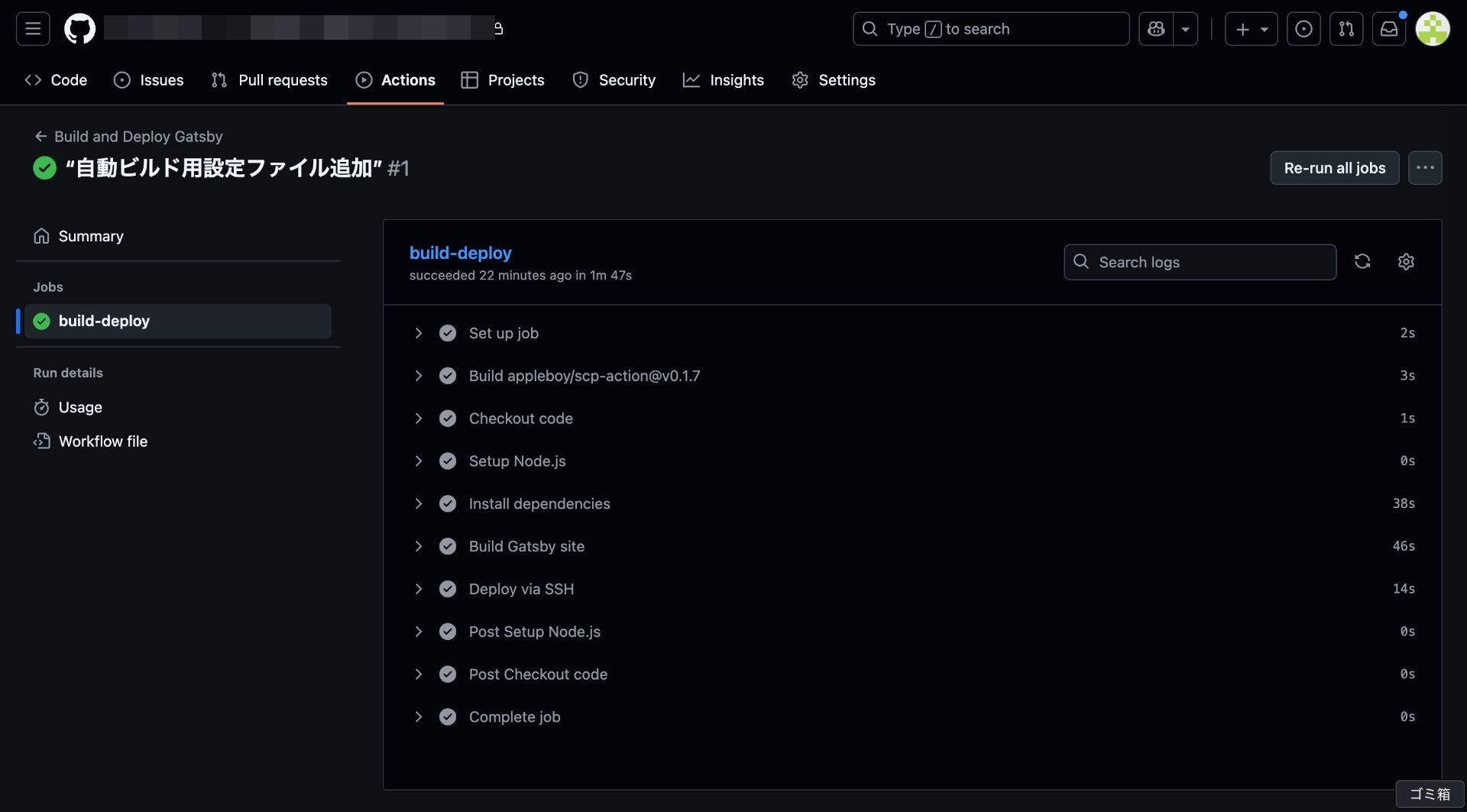This screenshot has width=1467, height=812.
Task: Click the Post Setup Node.js success checkmark
Action: [448, 632]
